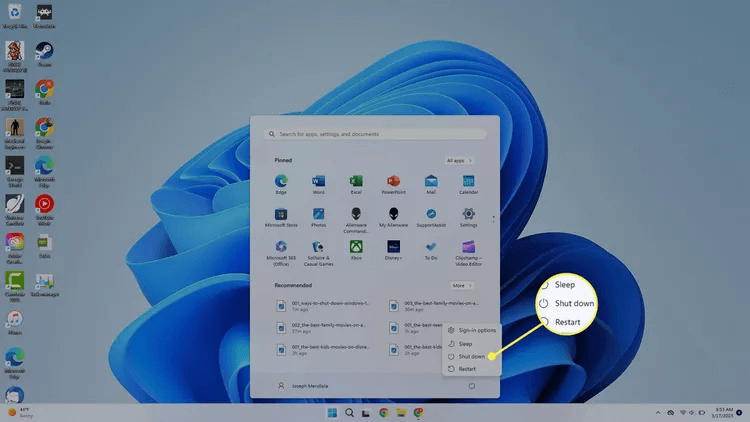The width and height of the screenshot is (750, 422).
Task: Launch PowerPoint from the Start menu
Action: pos(393,184)
